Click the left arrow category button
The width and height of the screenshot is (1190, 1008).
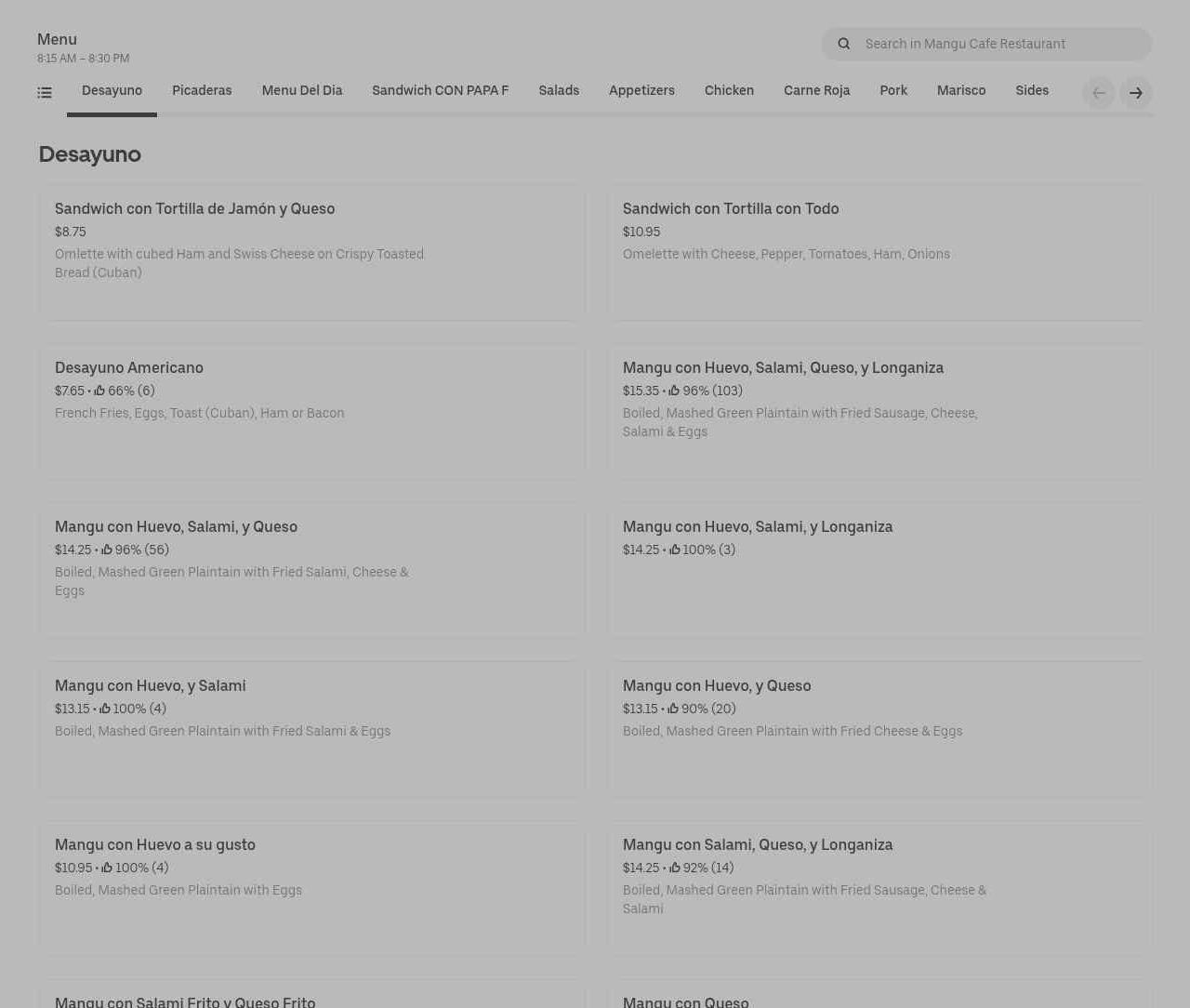pos(1099,93)
